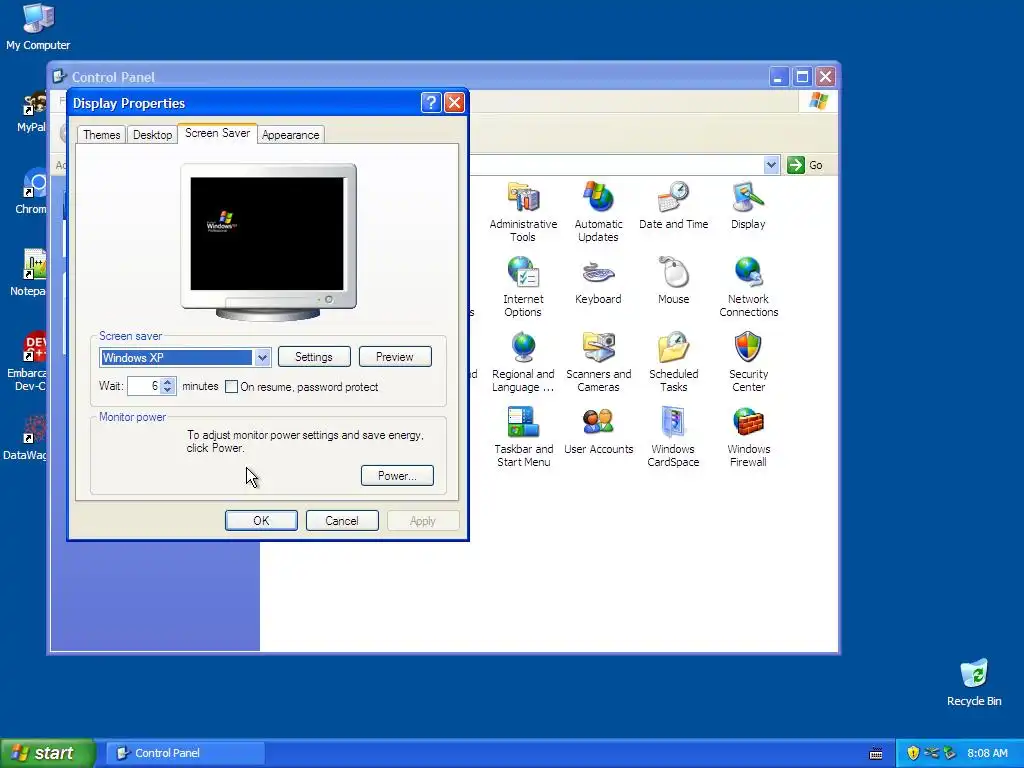Select My Computer desktop icon

pyautogui.click(x=38, y=27)
